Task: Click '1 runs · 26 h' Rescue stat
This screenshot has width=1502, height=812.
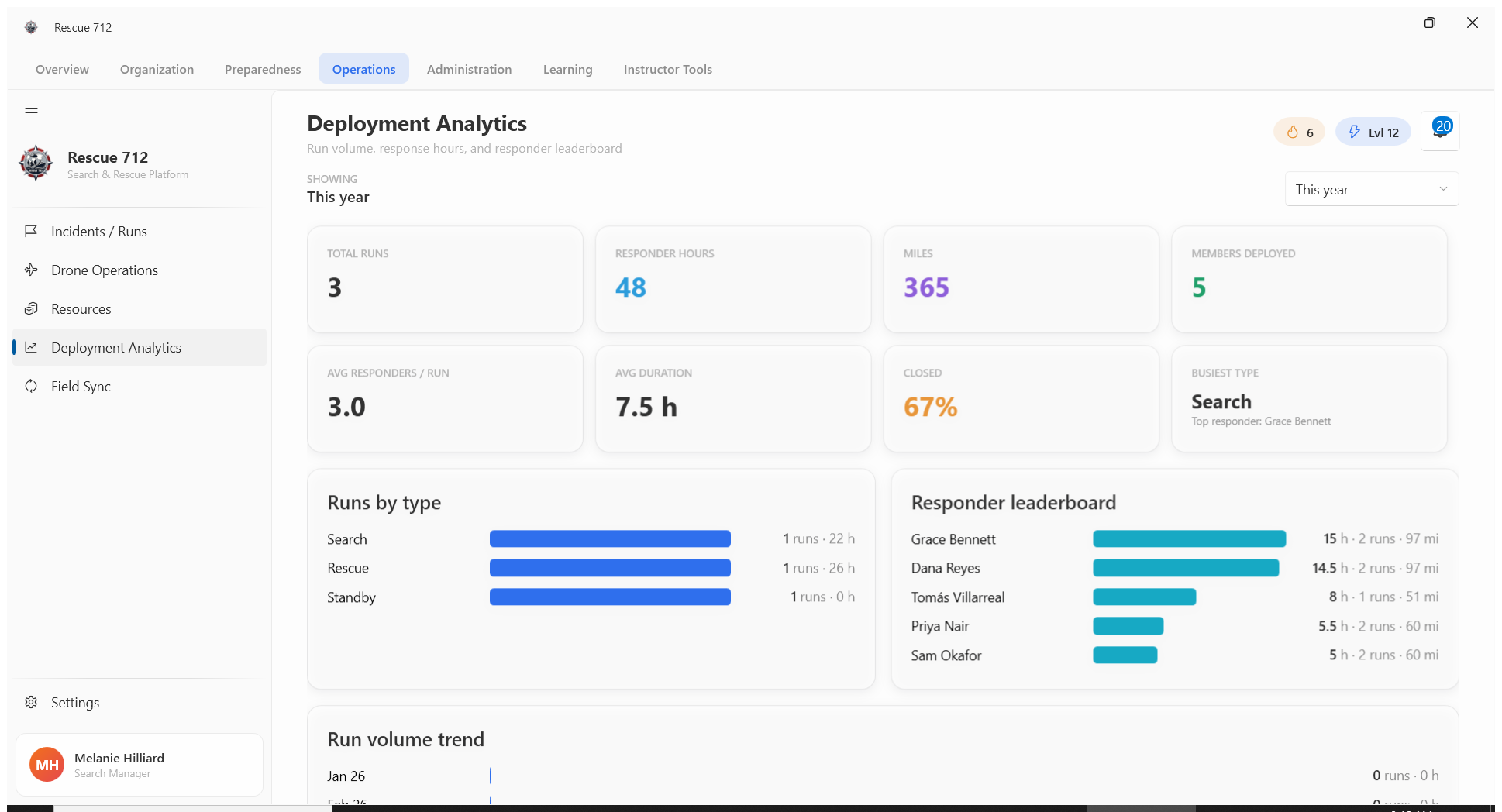Action: 818,568
